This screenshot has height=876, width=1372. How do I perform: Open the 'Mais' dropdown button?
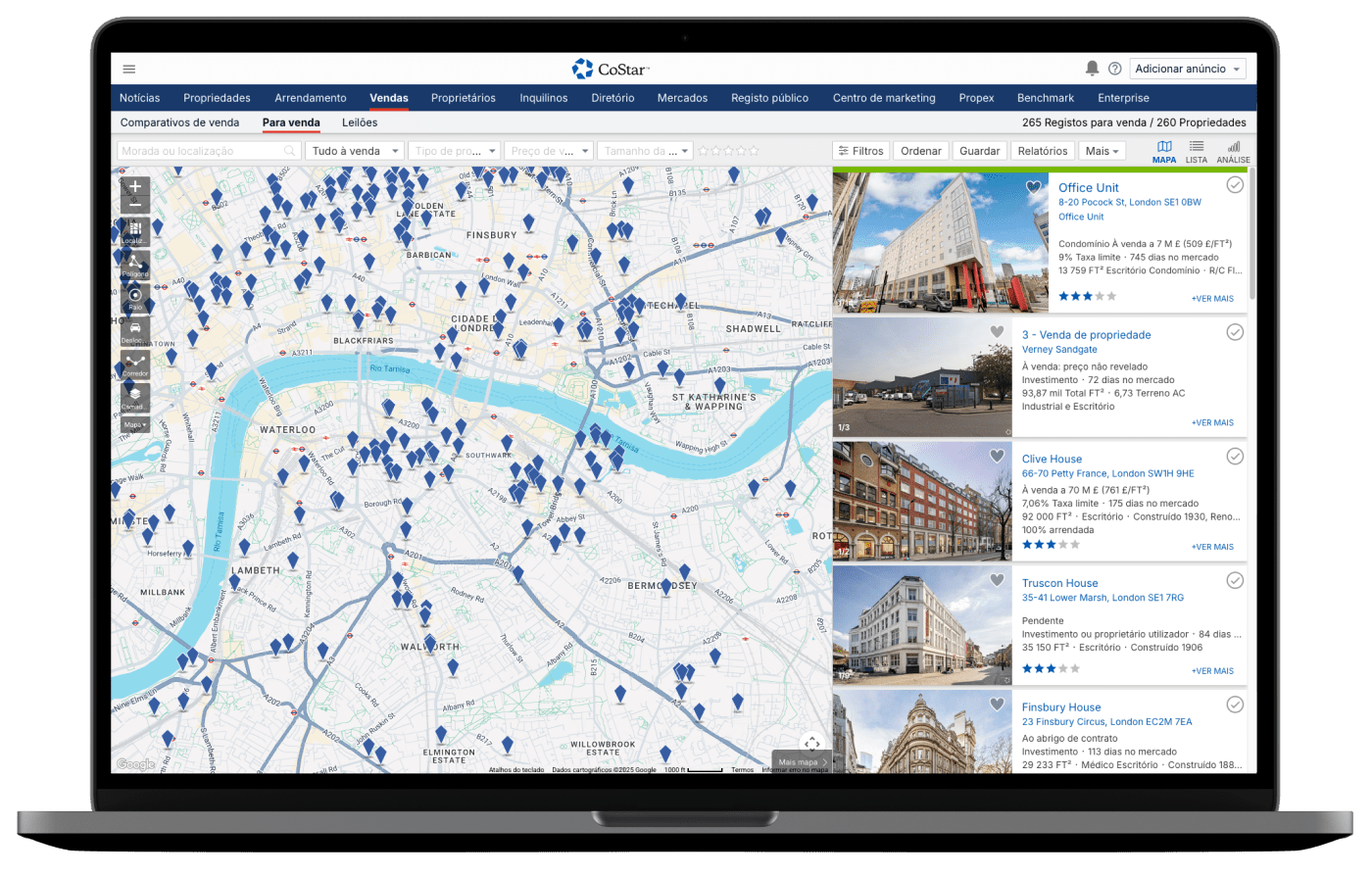(x=1102, y=151)
